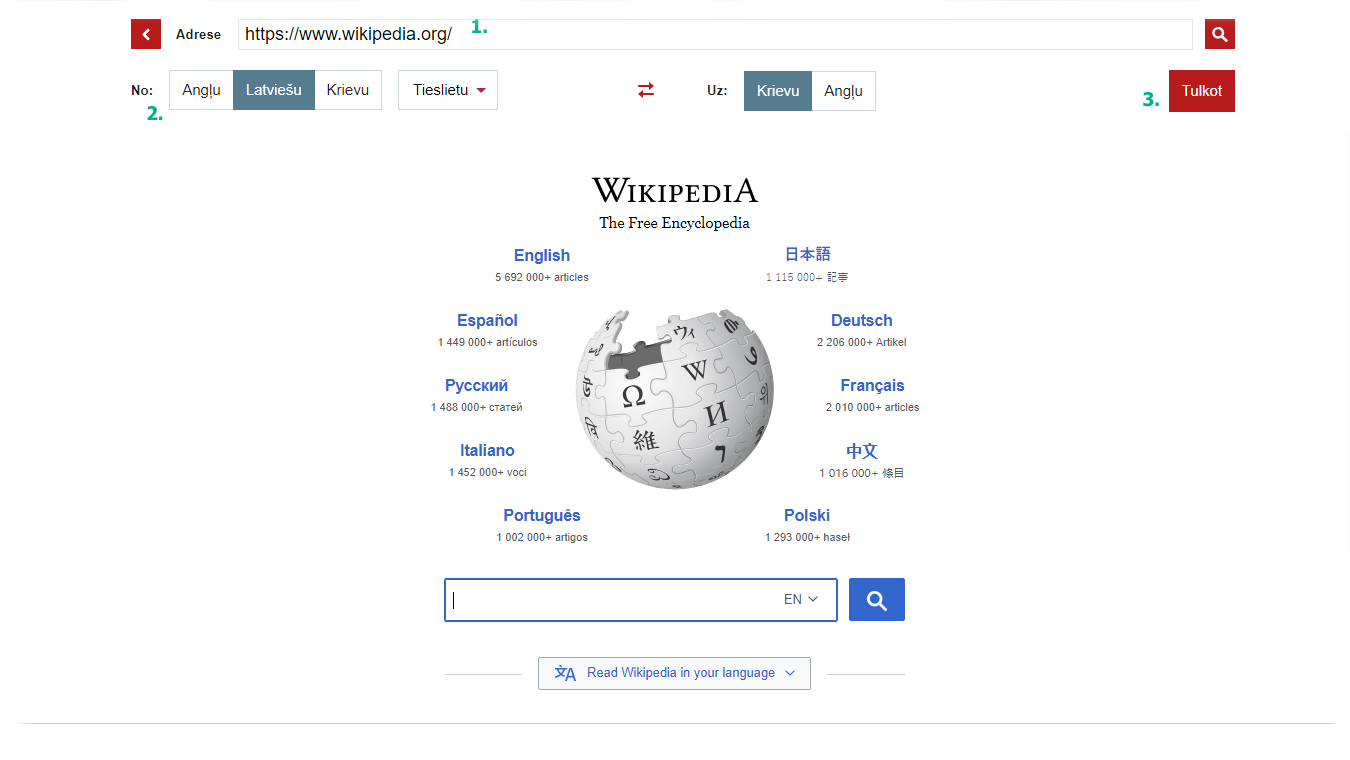This screenshot has width=1350, height=760.
Task: Open the EN language selector in search box
Action: point(801,599)
